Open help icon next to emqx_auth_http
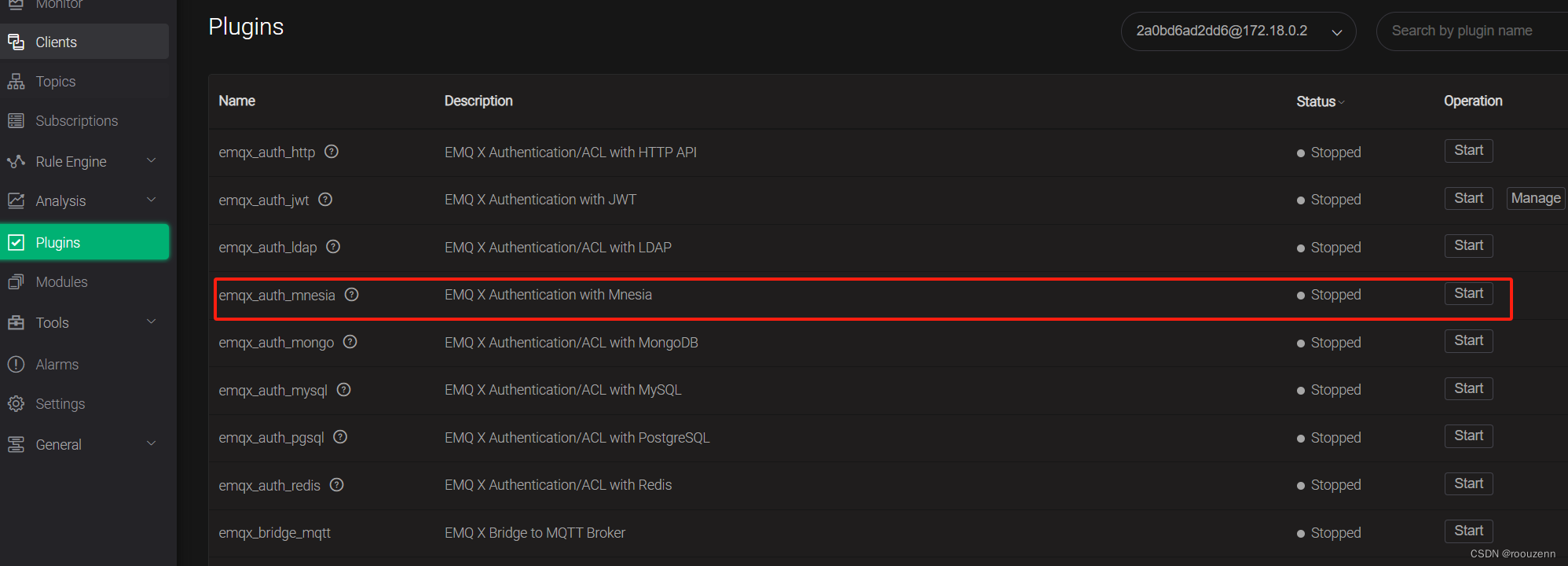The width and height of the screenshot is (1568, 566). point(332,152)
